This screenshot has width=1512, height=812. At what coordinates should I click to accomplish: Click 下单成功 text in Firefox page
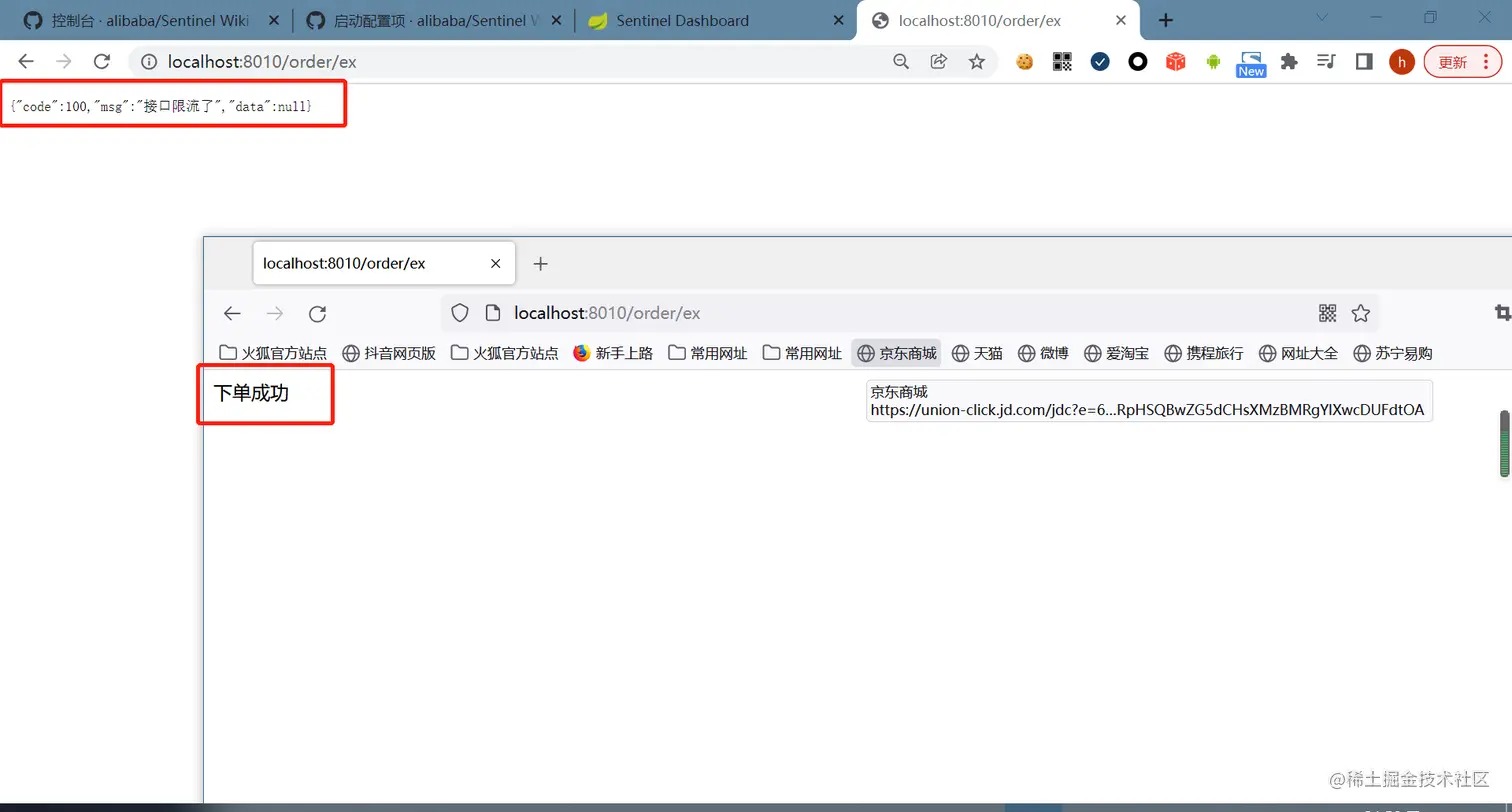(251, 393)
